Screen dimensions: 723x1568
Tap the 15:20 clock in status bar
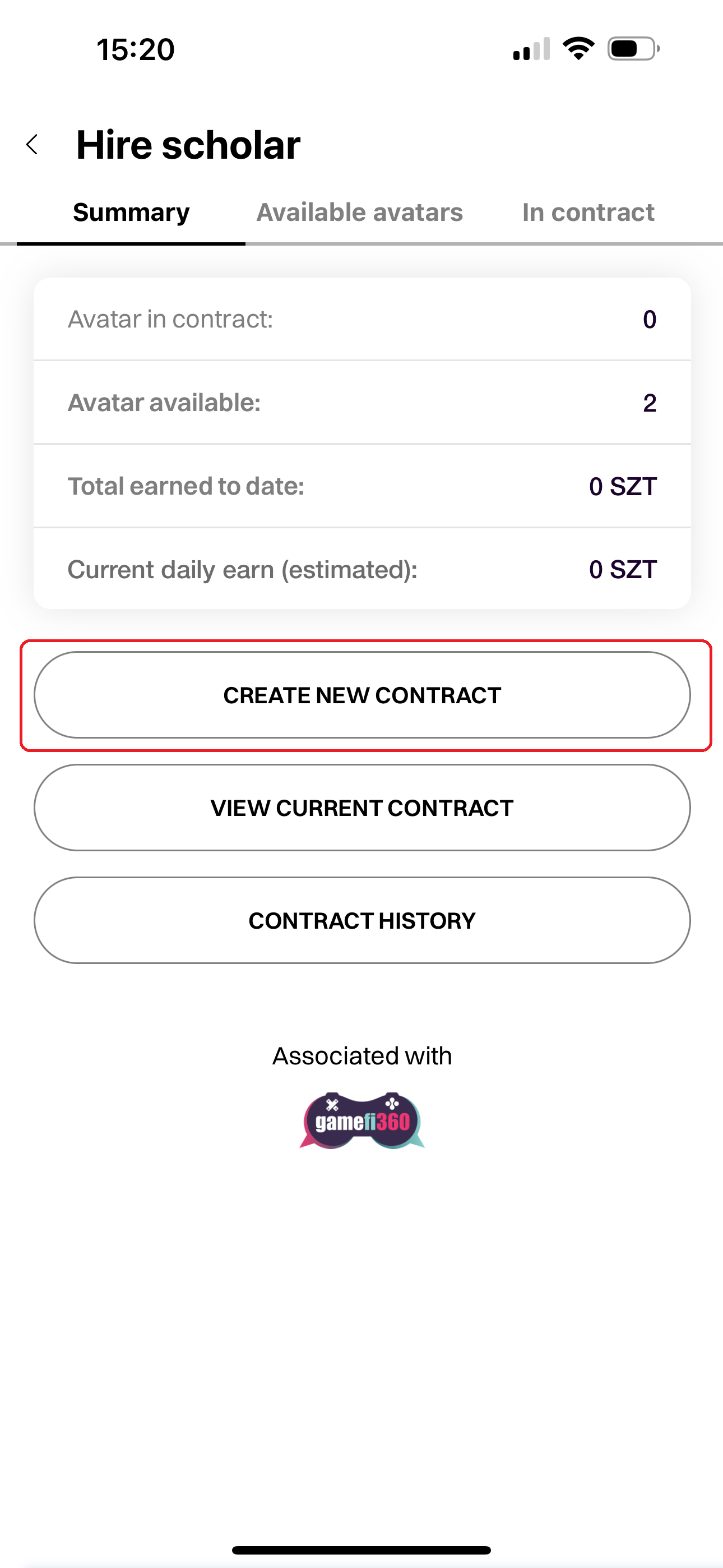tap(136, 49)
